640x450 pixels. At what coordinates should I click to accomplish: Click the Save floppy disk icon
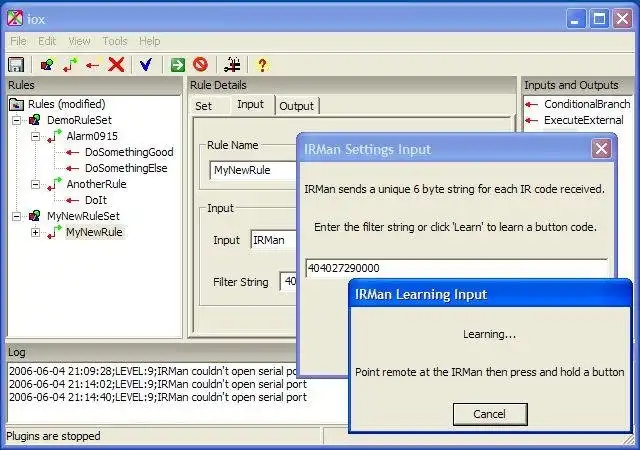click(16, 65)
